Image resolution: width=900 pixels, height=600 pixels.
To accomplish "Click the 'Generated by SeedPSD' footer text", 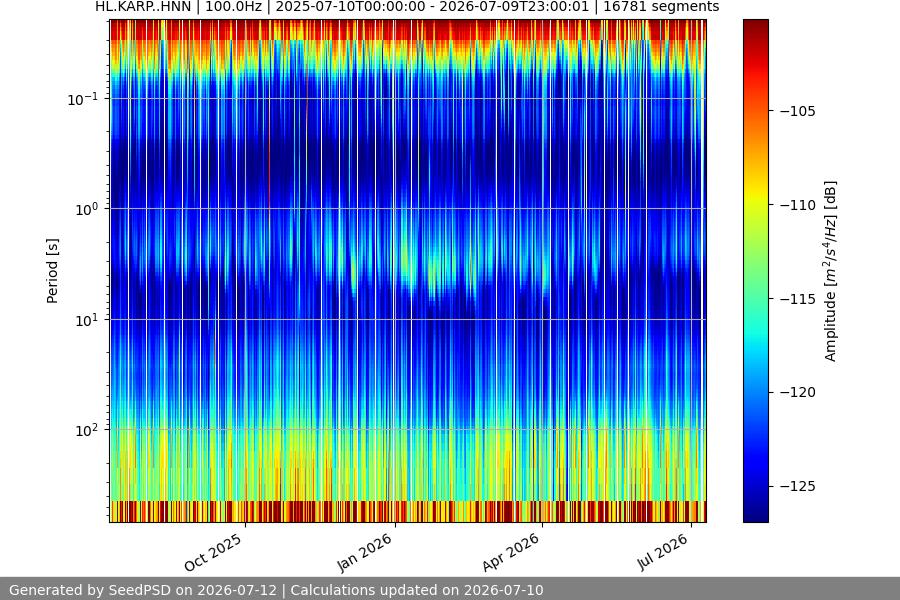I will click(276, 590).
